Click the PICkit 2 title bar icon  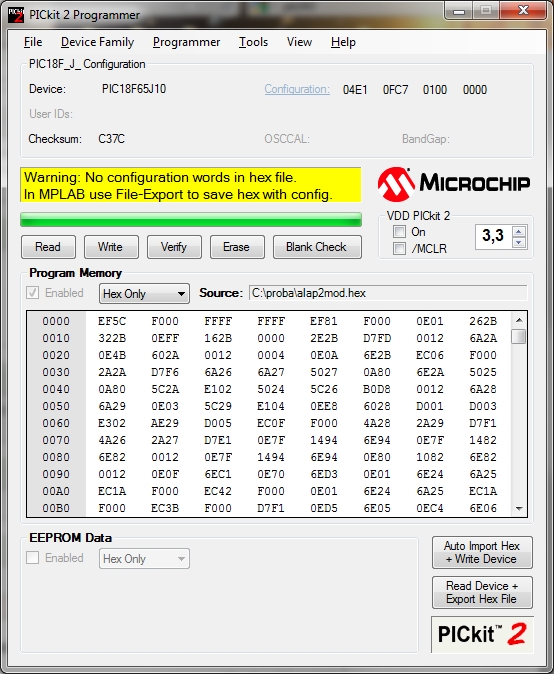[x=16, y=15]
